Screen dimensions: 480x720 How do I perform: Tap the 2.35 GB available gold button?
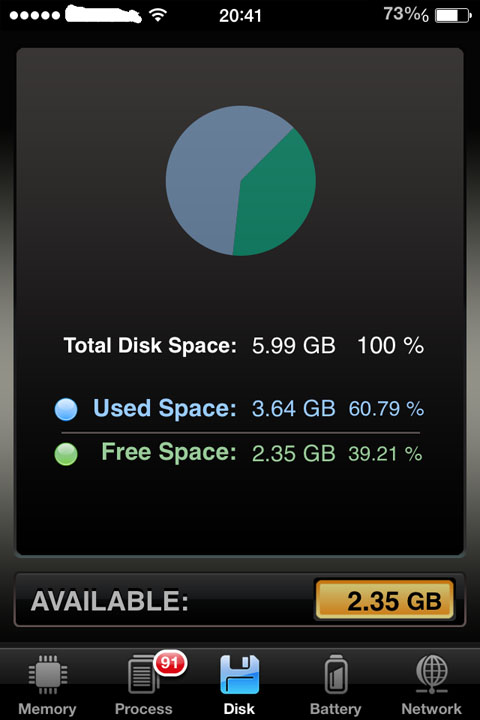385,600
